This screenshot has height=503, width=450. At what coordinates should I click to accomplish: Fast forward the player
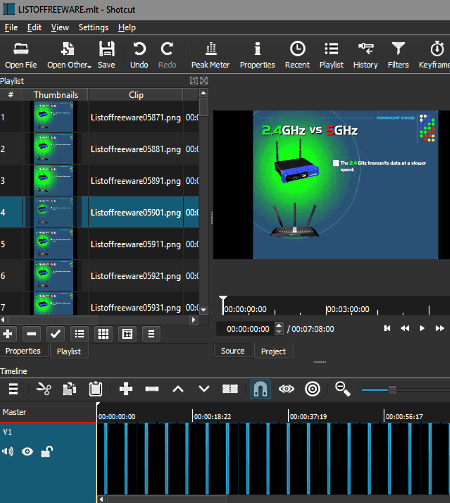(x=440, y=328)
